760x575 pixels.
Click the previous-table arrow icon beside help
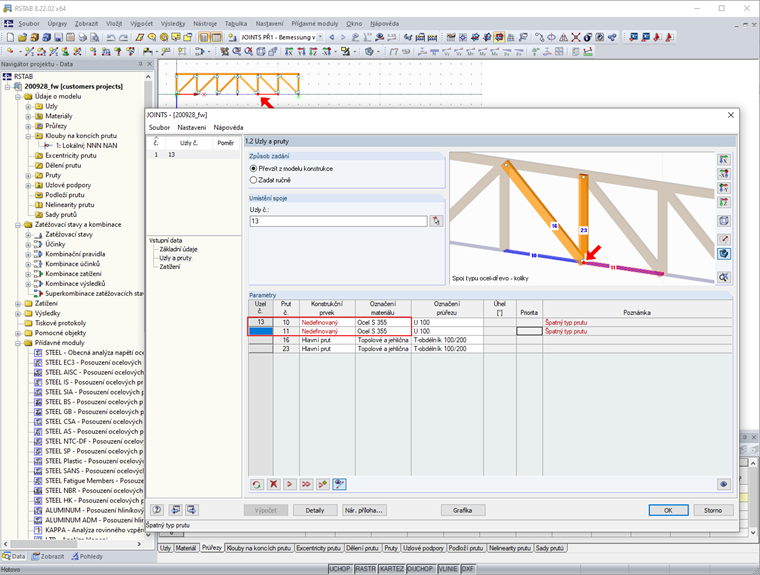(175, 510)
